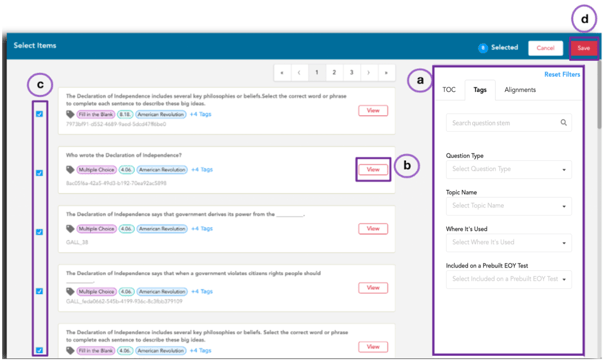Viewport: 603px width, 362px height.
Task: Uncheck the 'Who wrote the Declaration' item checkbox
Action: (39, 173)
